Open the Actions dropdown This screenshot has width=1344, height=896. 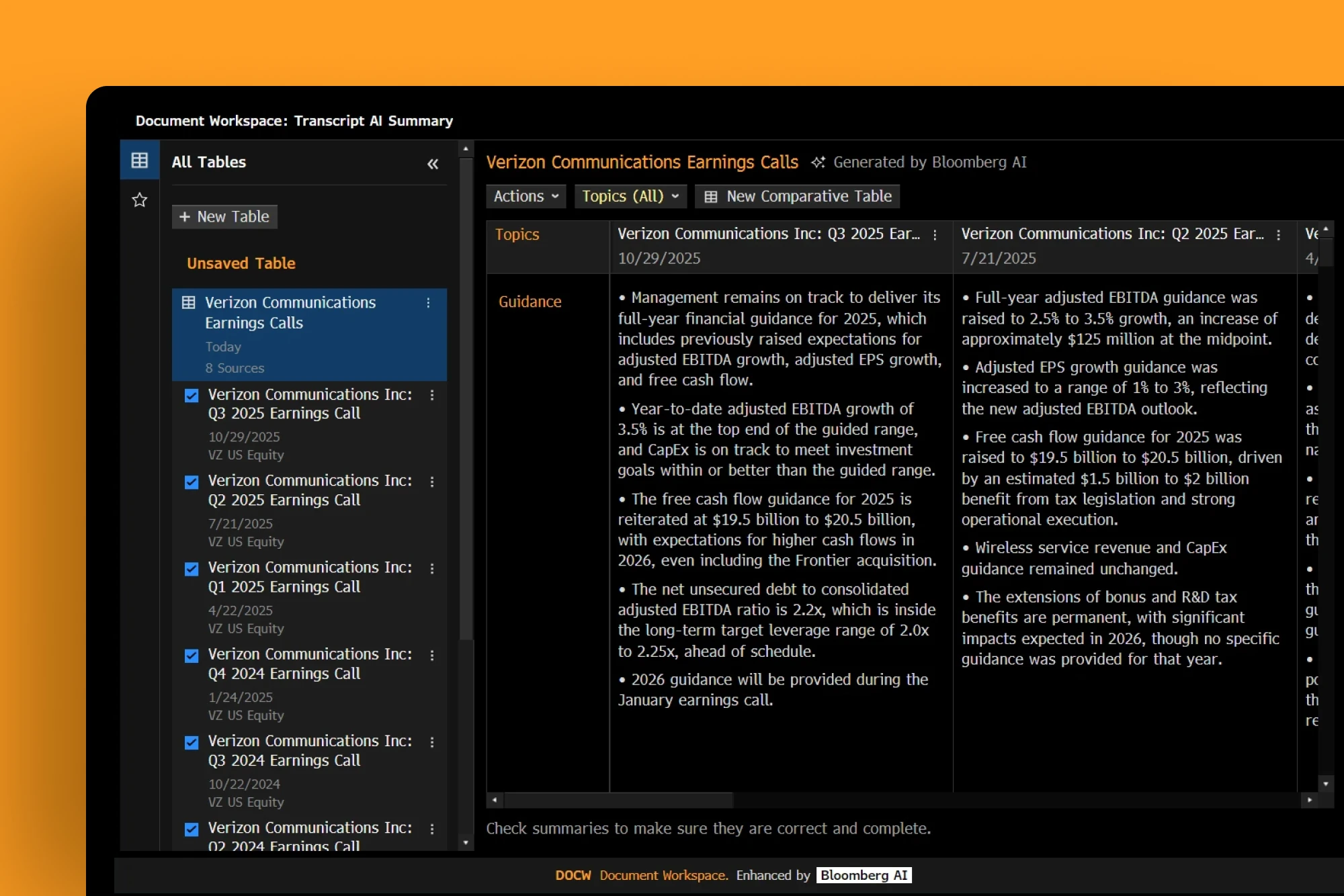tap(526, 196)
